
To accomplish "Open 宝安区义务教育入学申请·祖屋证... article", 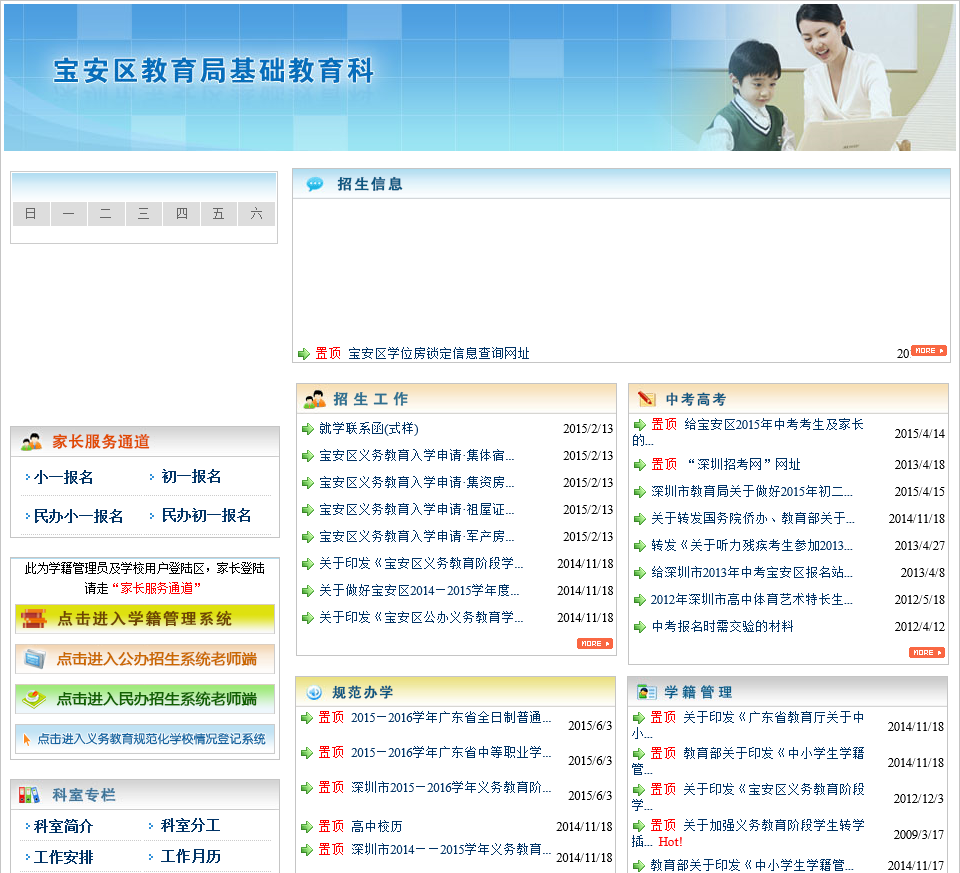I will tap(416, 509).
